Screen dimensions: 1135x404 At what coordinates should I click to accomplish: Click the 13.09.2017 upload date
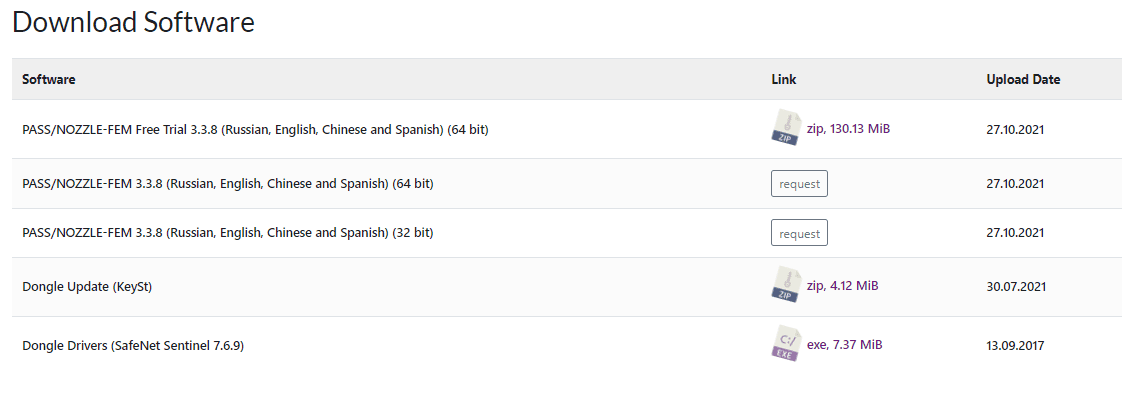[1015, 346]
